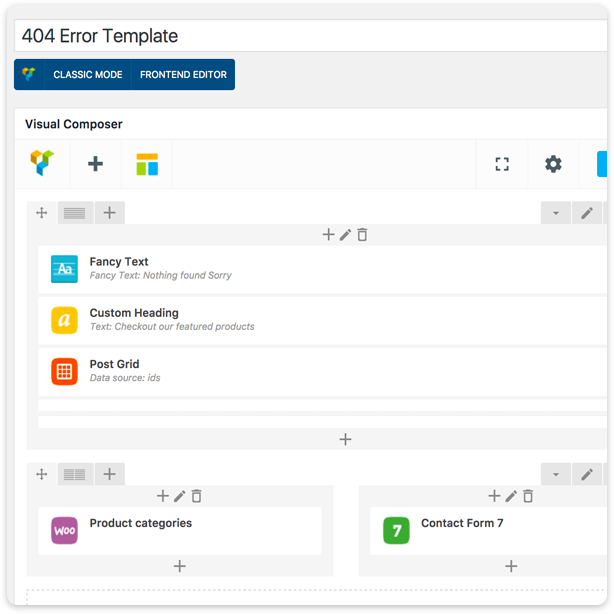This screenshot has height=614, width=614.
Task: Grab the move handle of first row
Action: click(x=42, y=213)
